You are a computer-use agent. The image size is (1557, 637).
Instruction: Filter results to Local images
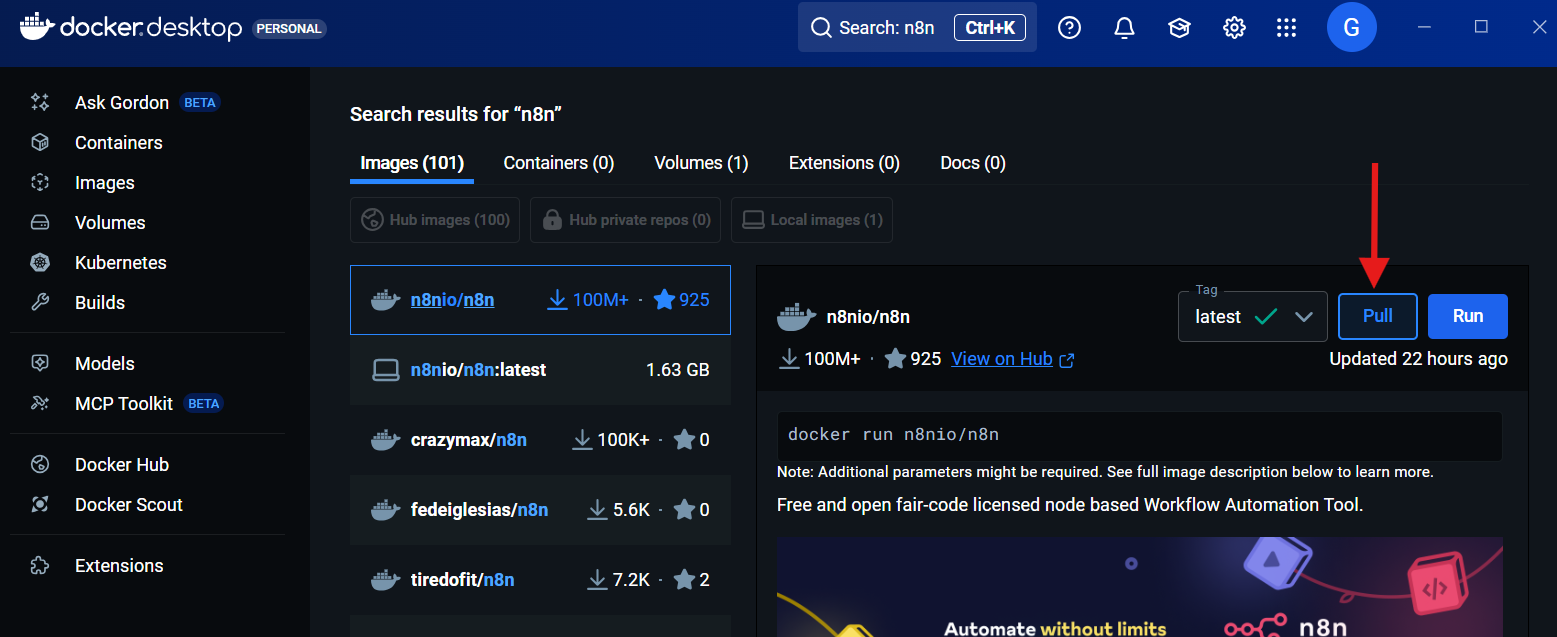(811, 219)
